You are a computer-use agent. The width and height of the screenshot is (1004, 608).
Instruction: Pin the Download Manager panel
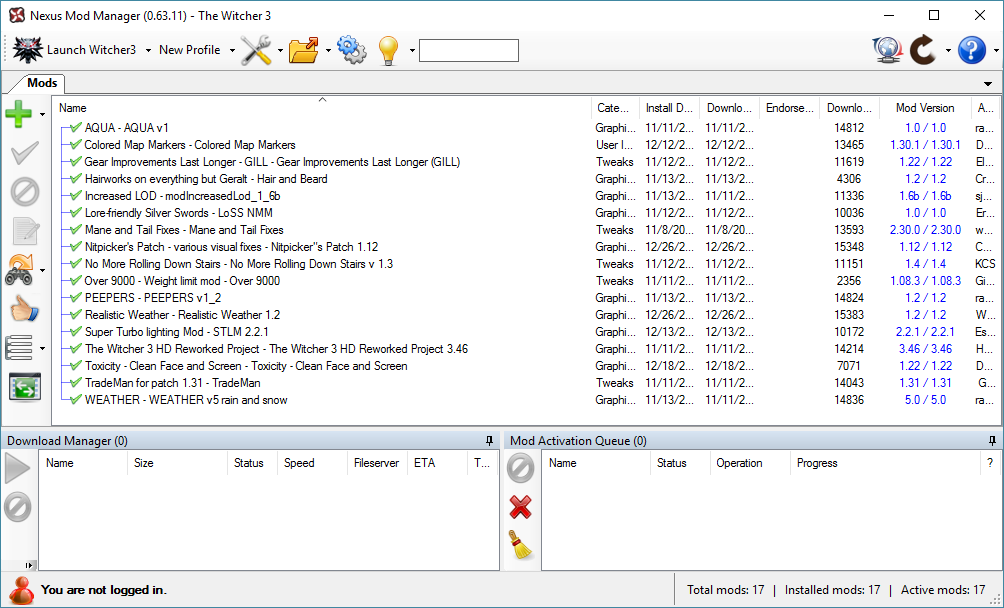(x=489, y=440)
